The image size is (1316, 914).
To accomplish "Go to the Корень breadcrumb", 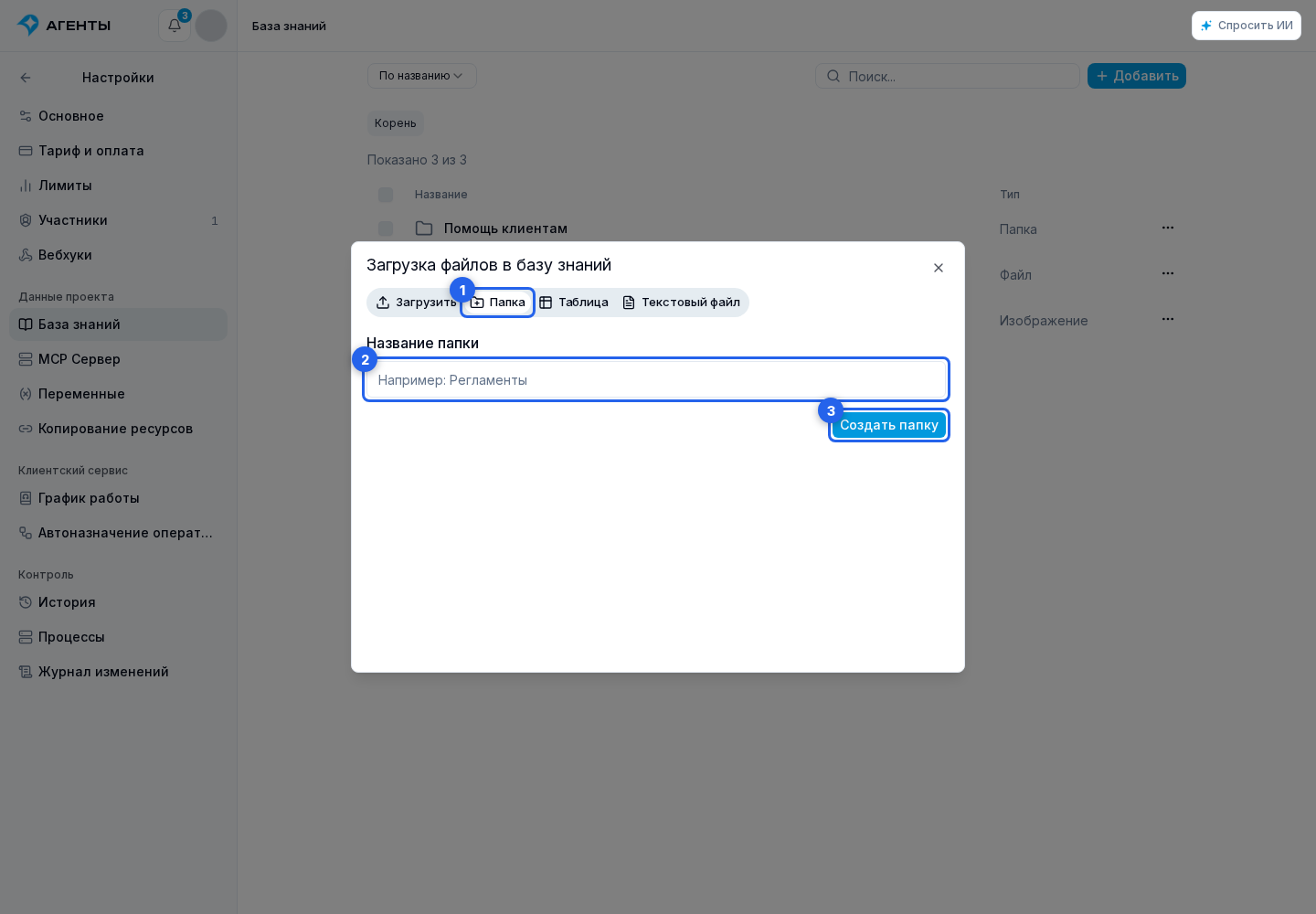I will [396, 123].
